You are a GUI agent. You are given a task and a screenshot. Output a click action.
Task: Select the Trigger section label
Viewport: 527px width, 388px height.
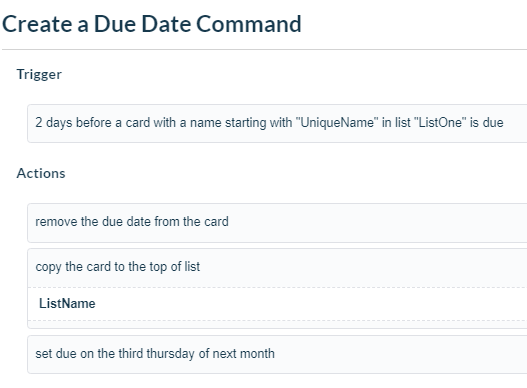39,74
